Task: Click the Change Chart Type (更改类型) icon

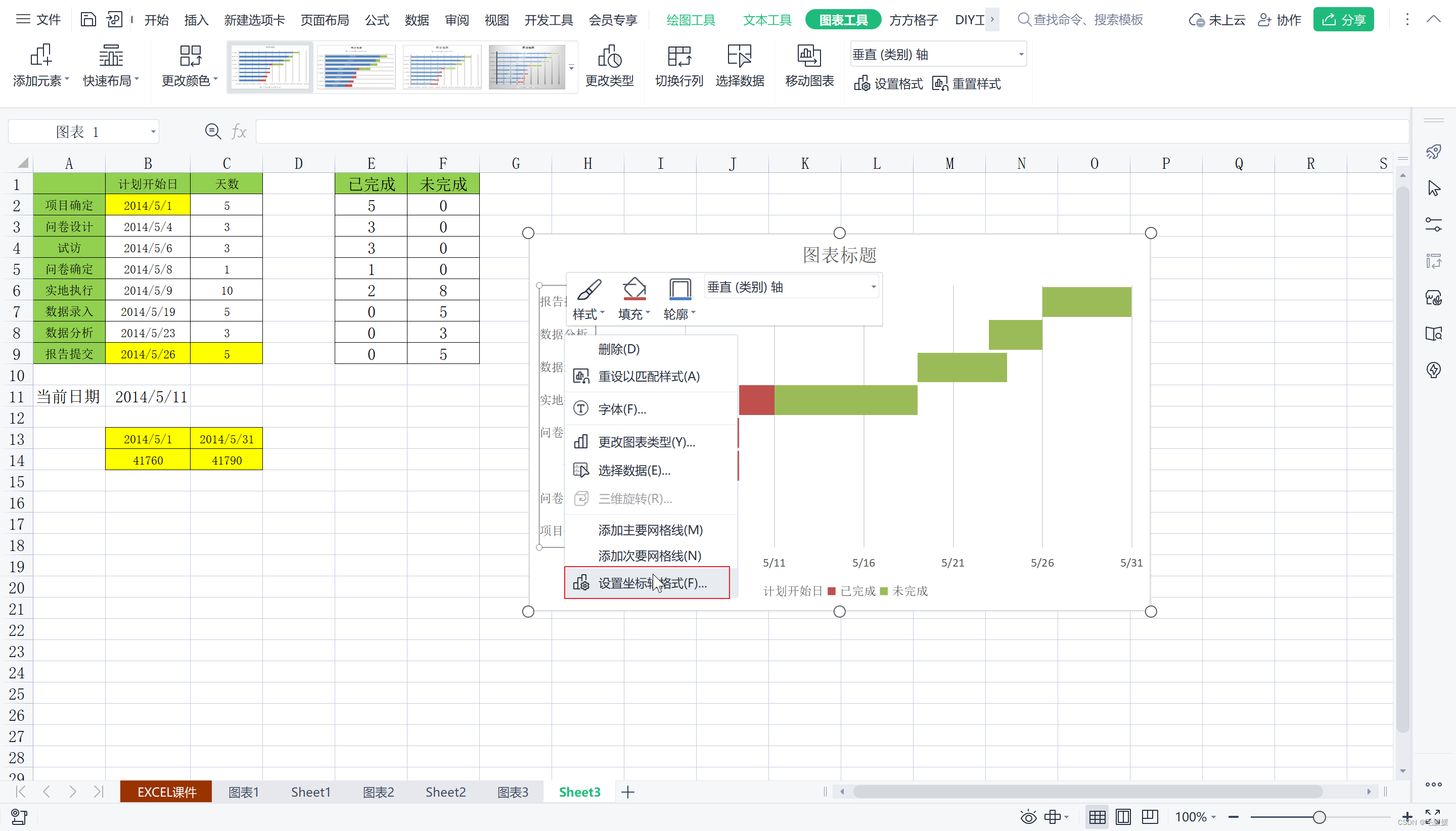Action: coord(609,56)
